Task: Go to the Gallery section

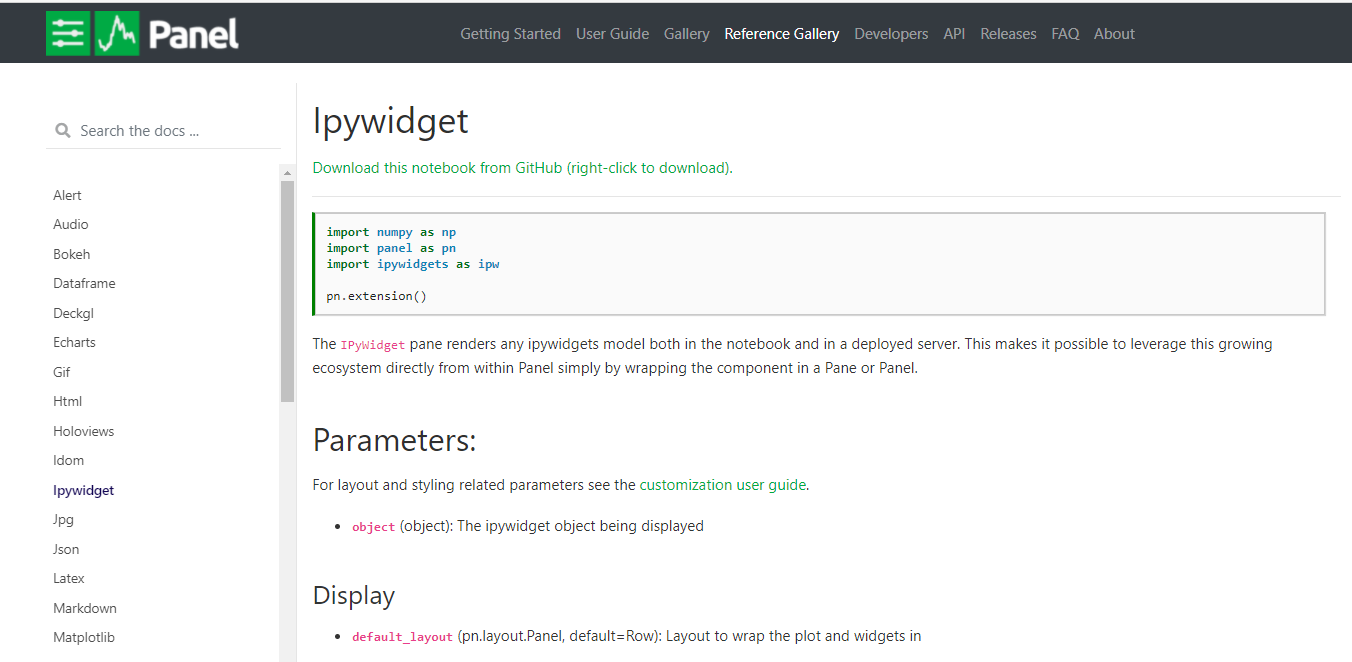Action: click(686, 34)
